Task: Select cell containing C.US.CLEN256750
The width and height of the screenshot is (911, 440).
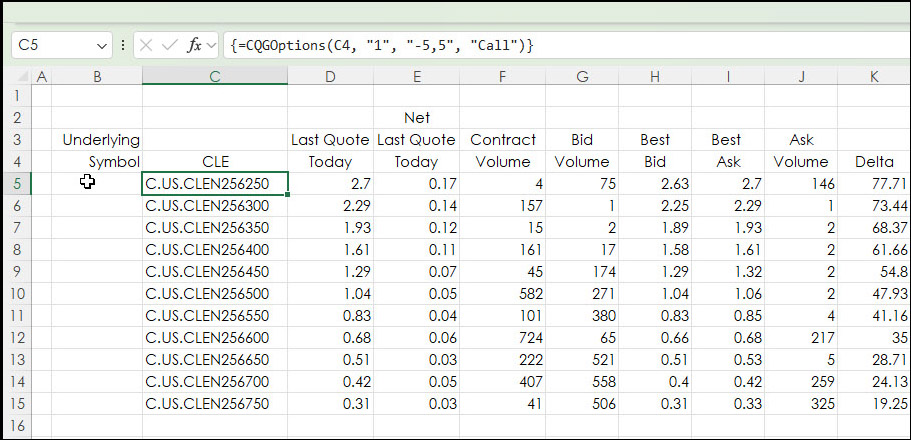Action: click(x=215, y=404)
